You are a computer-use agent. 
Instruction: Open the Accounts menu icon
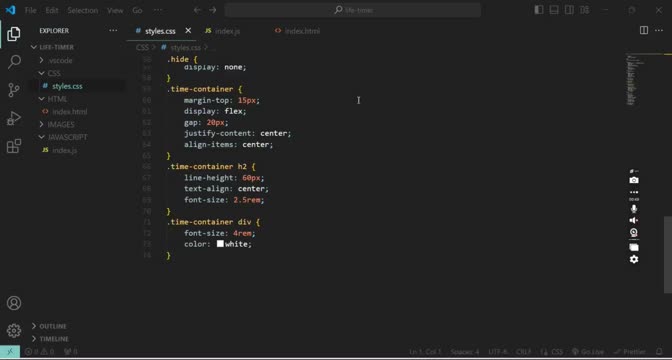click(14, 303)
